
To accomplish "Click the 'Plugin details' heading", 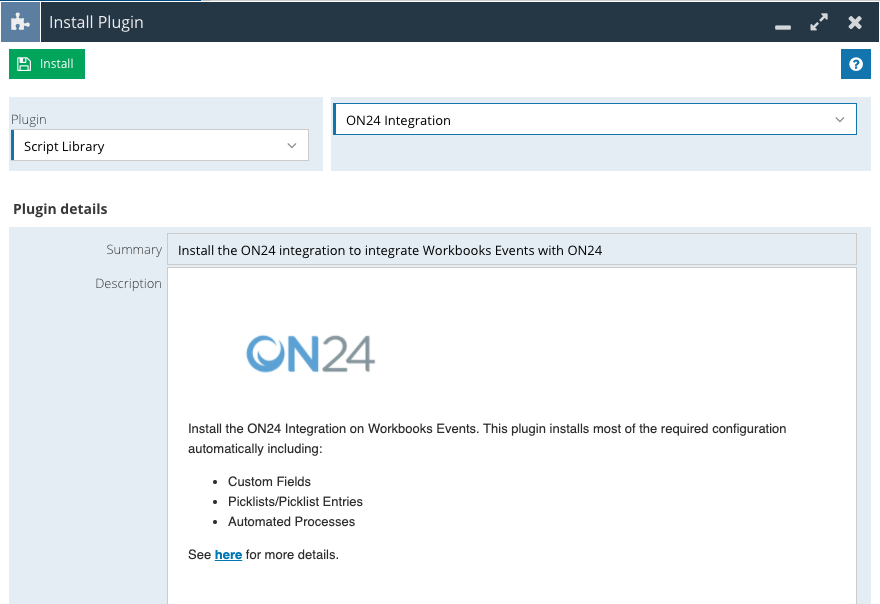I will 60,209.
